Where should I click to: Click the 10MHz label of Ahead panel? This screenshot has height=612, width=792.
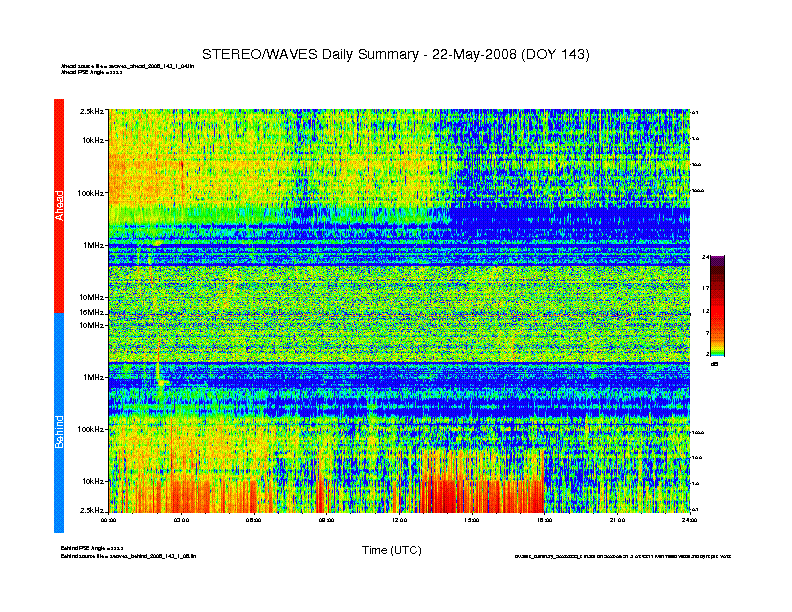click(92, 297)
